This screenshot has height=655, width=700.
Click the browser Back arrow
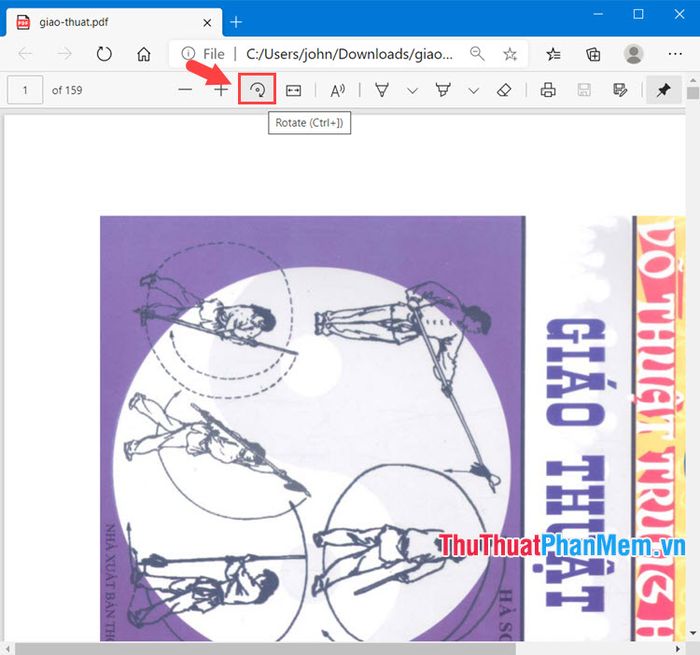pos(25,54)
